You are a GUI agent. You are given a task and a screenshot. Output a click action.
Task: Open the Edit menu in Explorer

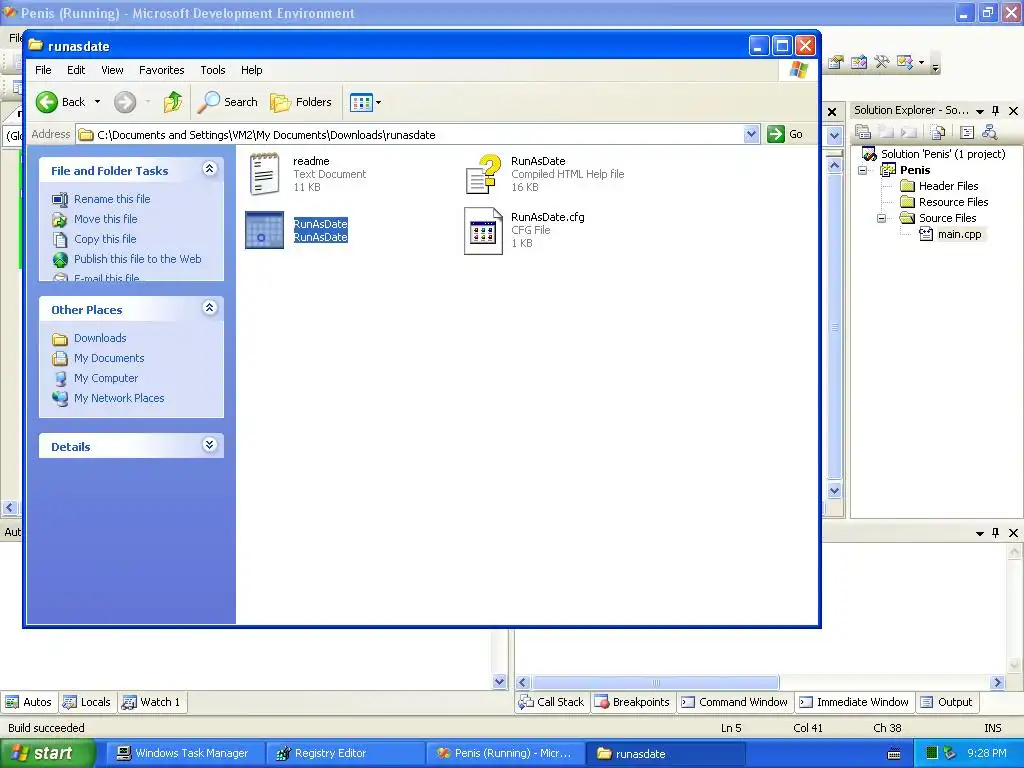[x=76, y=70]
